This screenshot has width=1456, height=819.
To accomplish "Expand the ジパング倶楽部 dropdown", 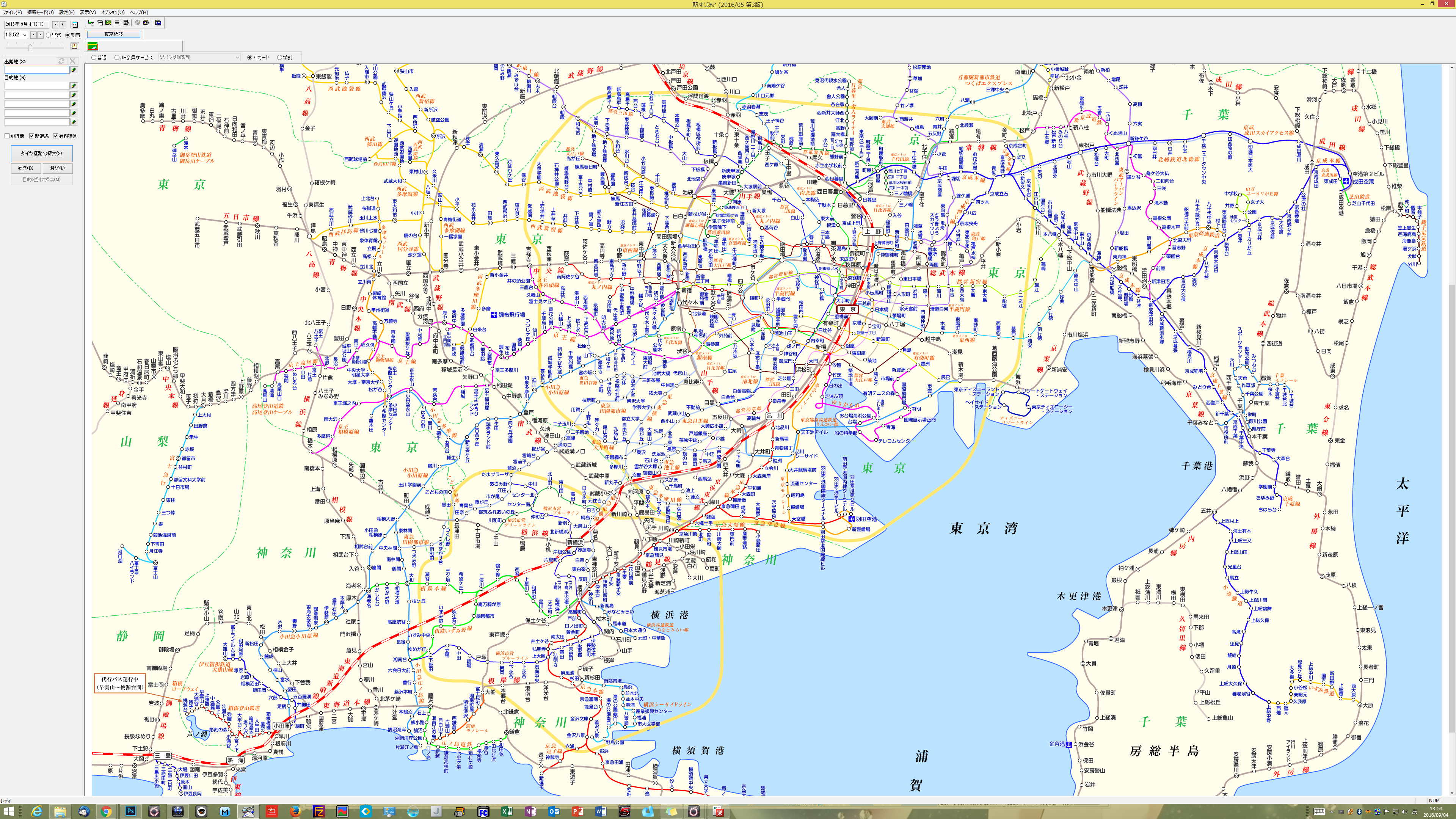I will pos(237,58).
